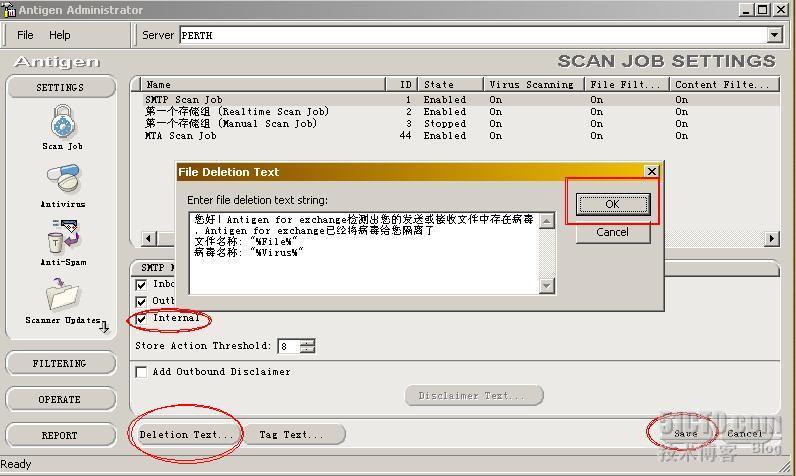The width and height of the screenshot is (796, 476).
Task: Open the Scanner Updates folder icon
Action: point(63,294)
